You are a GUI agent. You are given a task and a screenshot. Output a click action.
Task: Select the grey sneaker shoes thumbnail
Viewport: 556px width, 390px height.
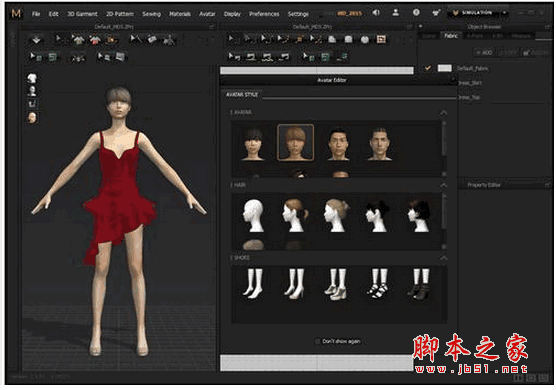click(x=337, y=284)
